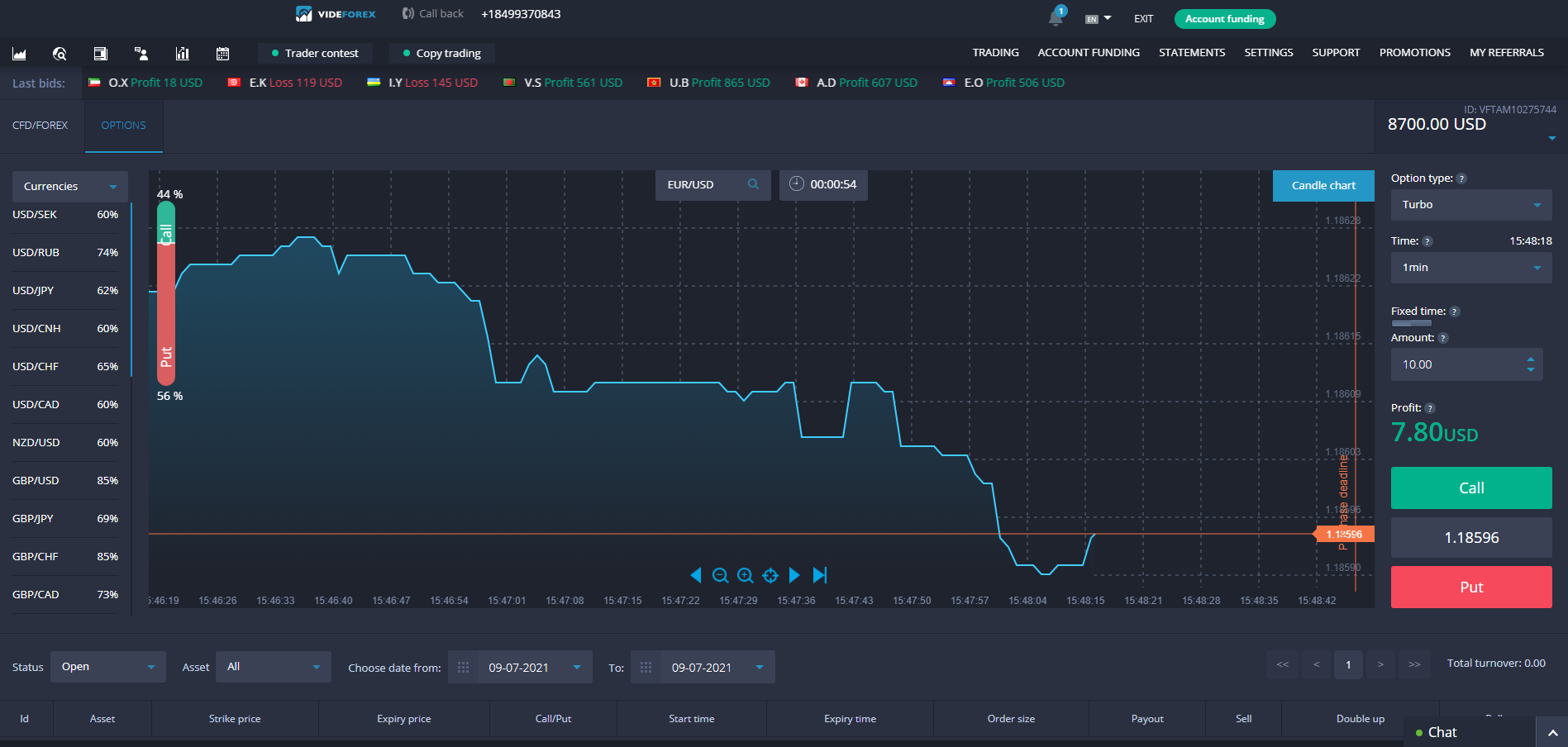Open the news page icon in toolbar
The image size is (1568, 747).
pos(100,54)
